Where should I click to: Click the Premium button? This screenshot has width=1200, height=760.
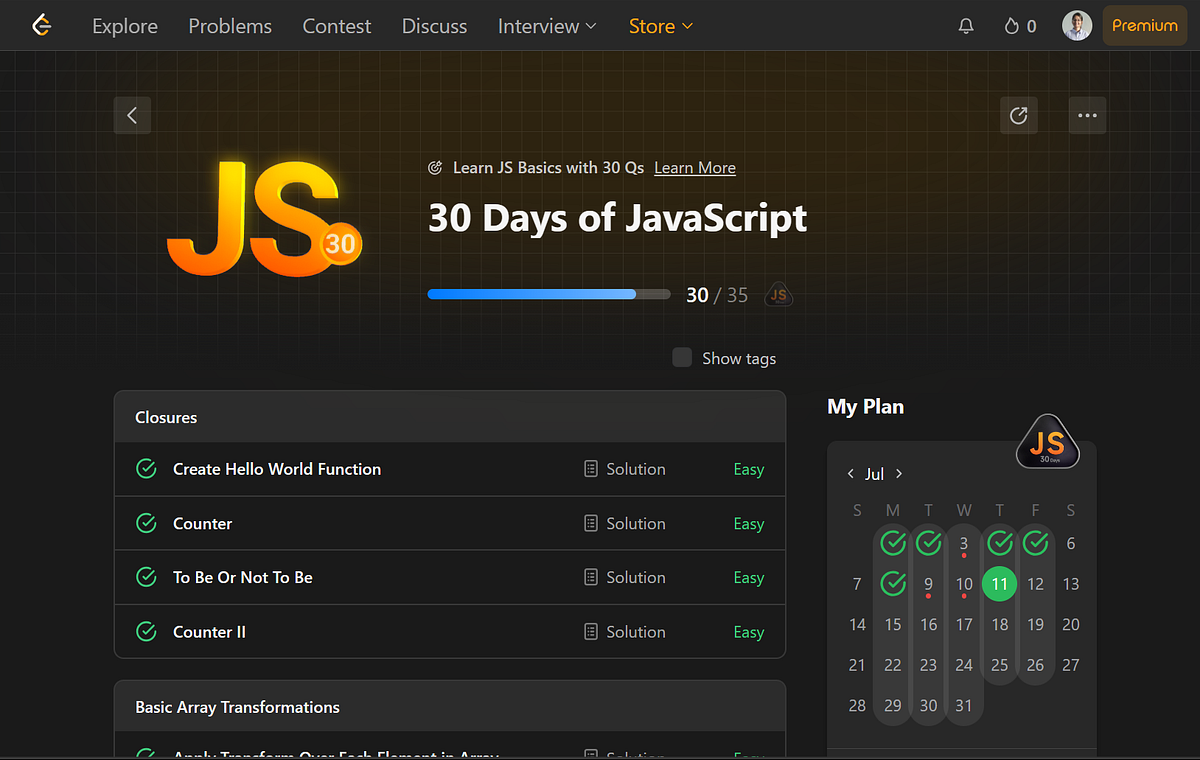coord(1144,25)
